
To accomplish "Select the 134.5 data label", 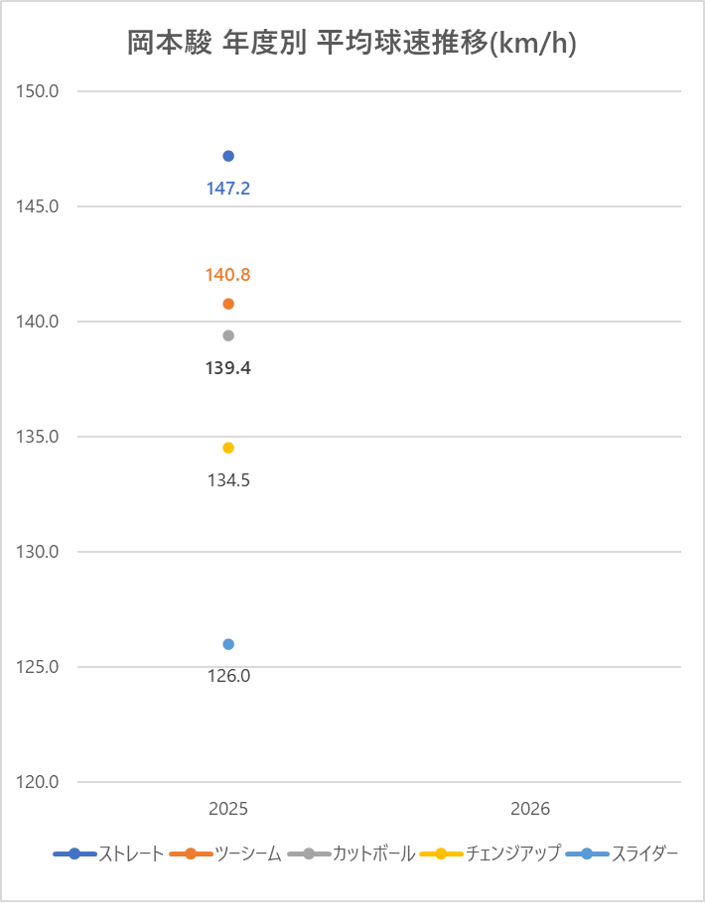I will [x=228, y=480].
